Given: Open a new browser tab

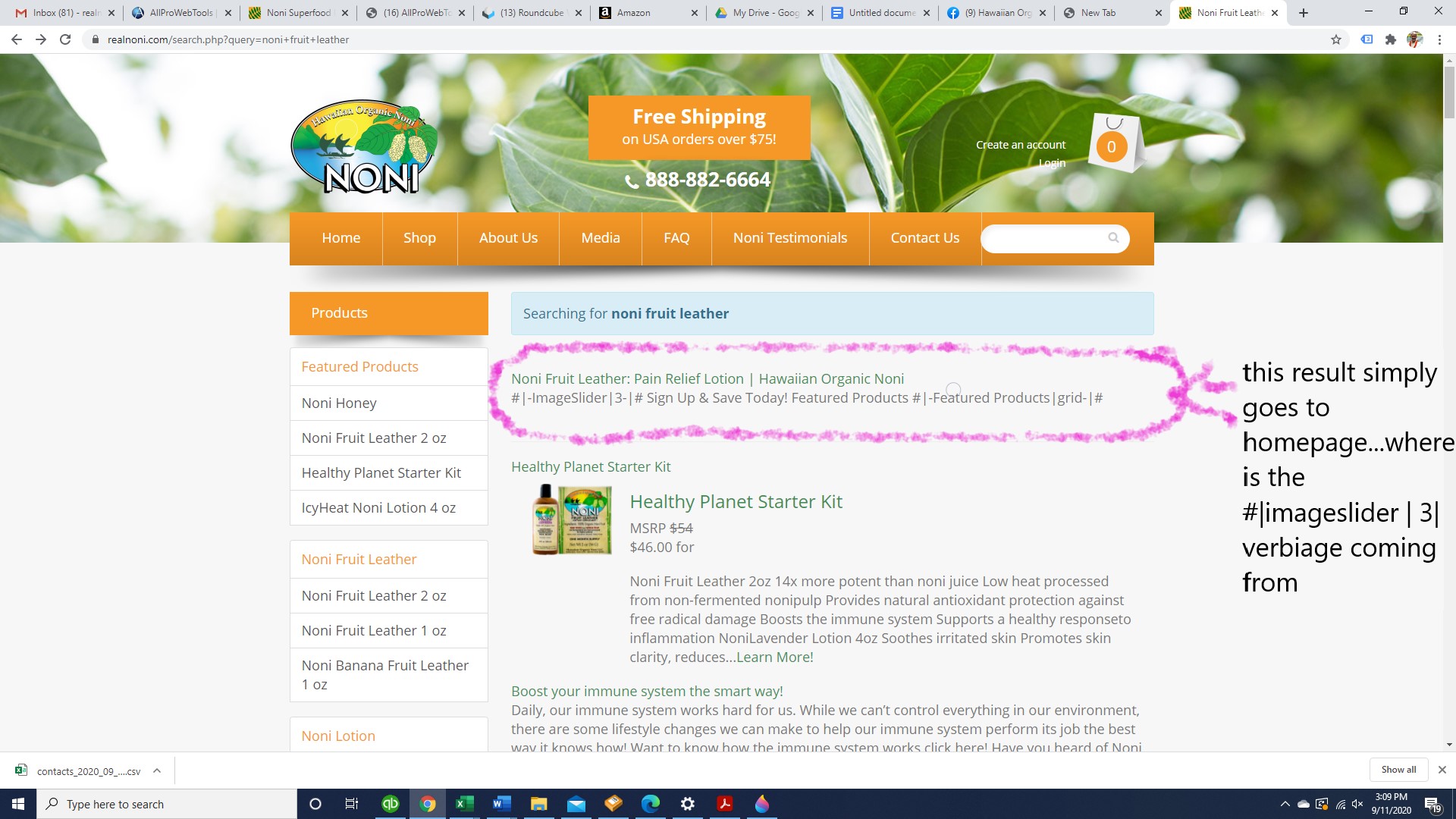Looking at the screenshot, I should pos(1304,13).
